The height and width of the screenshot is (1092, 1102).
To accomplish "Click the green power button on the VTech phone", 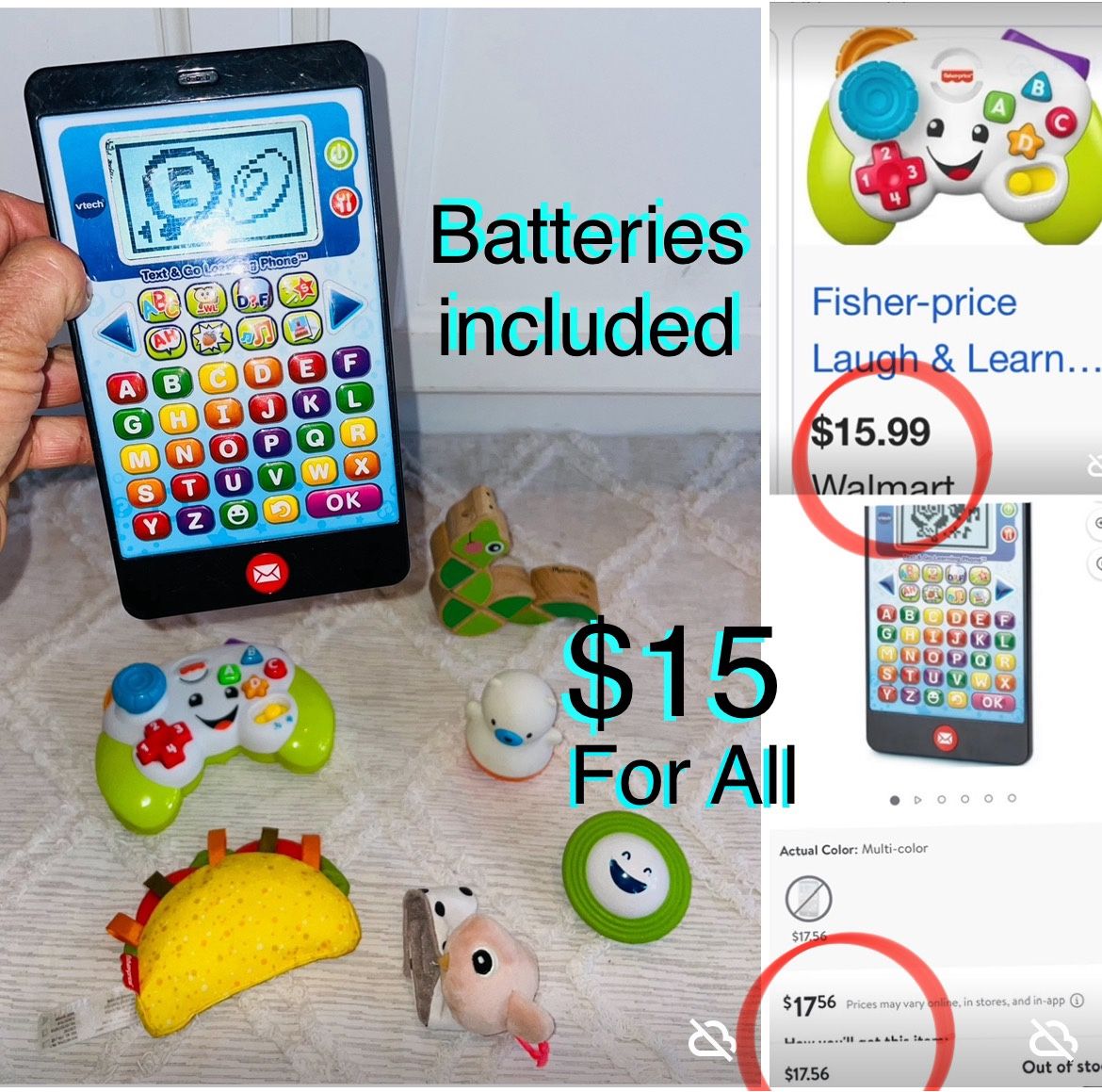I will click(340, 154).
